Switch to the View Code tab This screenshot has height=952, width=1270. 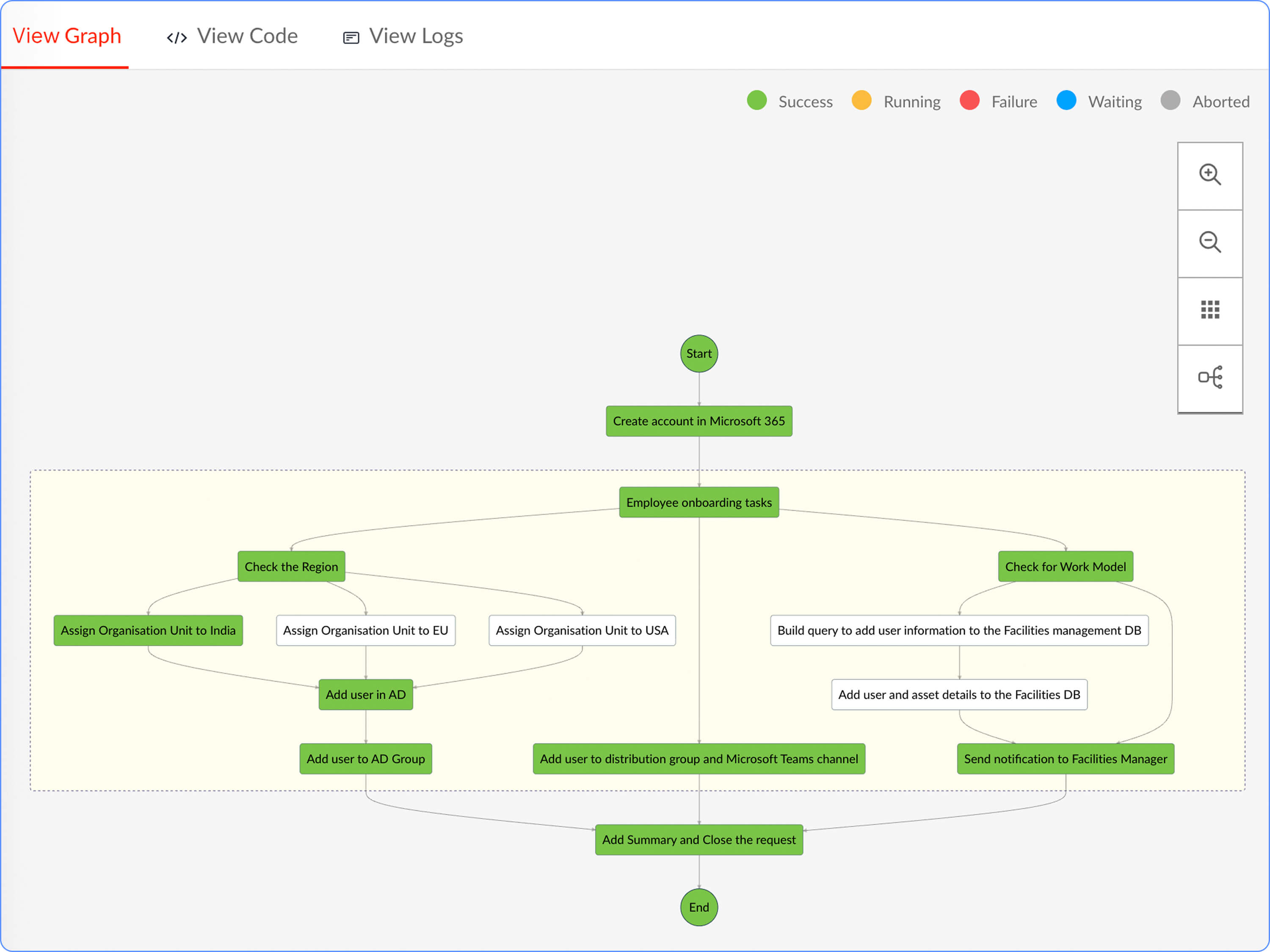point(247,36)
